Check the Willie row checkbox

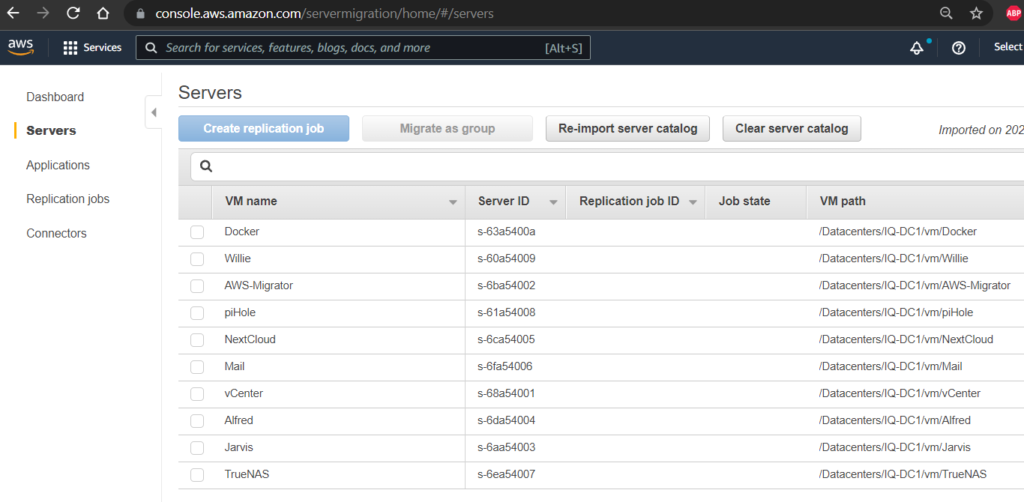197,259
